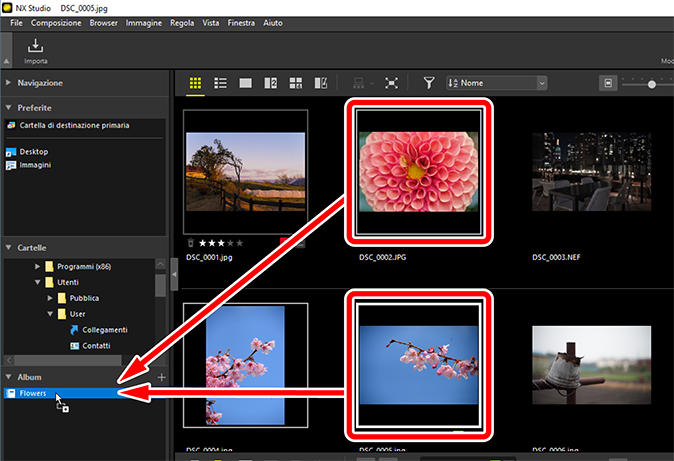The width and height of the screenshot is (674, 461).
Task: Click the red label on DSC_0001.jpg
Action: point(284,242)
